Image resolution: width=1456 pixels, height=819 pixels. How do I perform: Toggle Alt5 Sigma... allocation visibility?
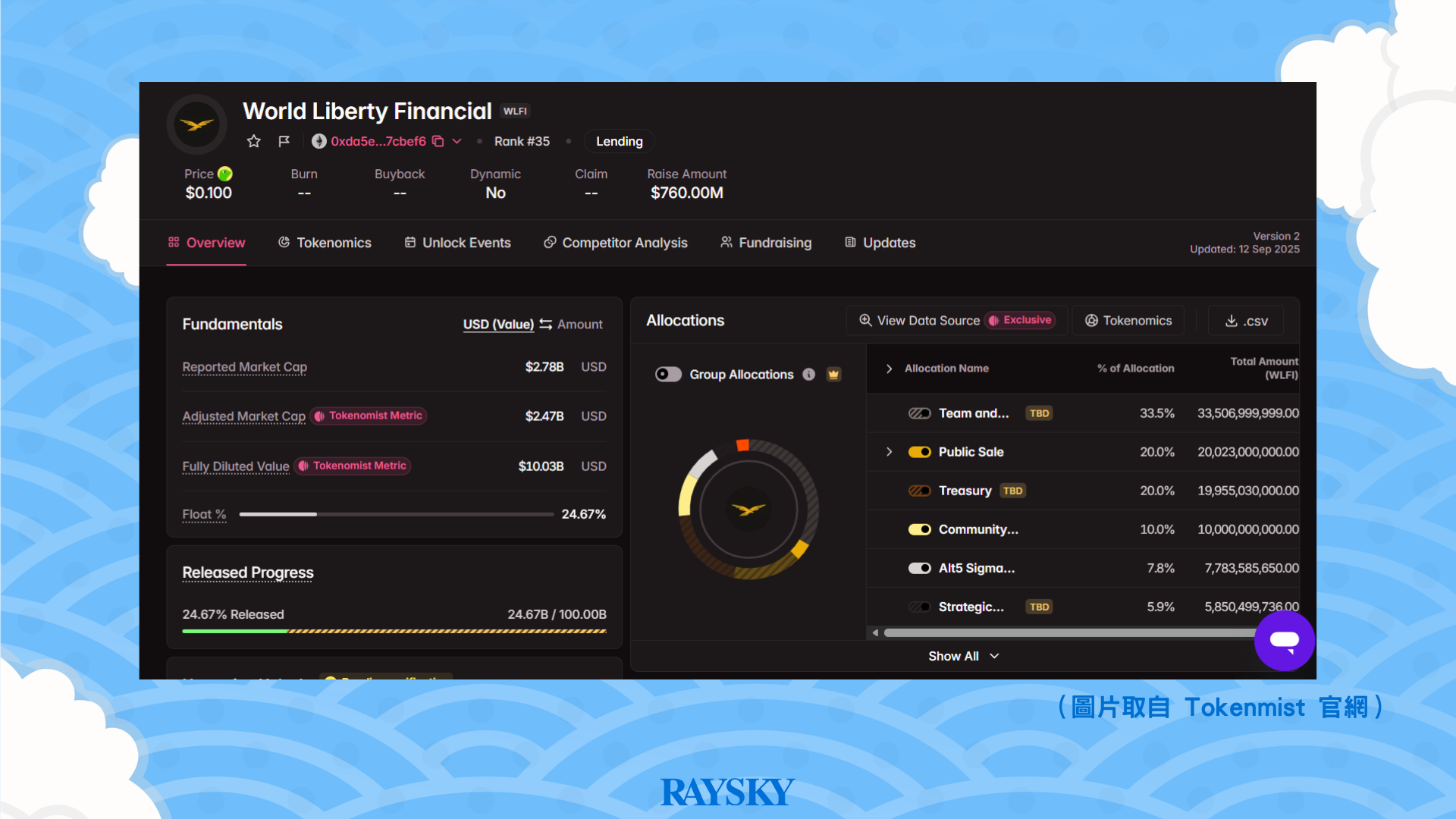click(919, 568)
